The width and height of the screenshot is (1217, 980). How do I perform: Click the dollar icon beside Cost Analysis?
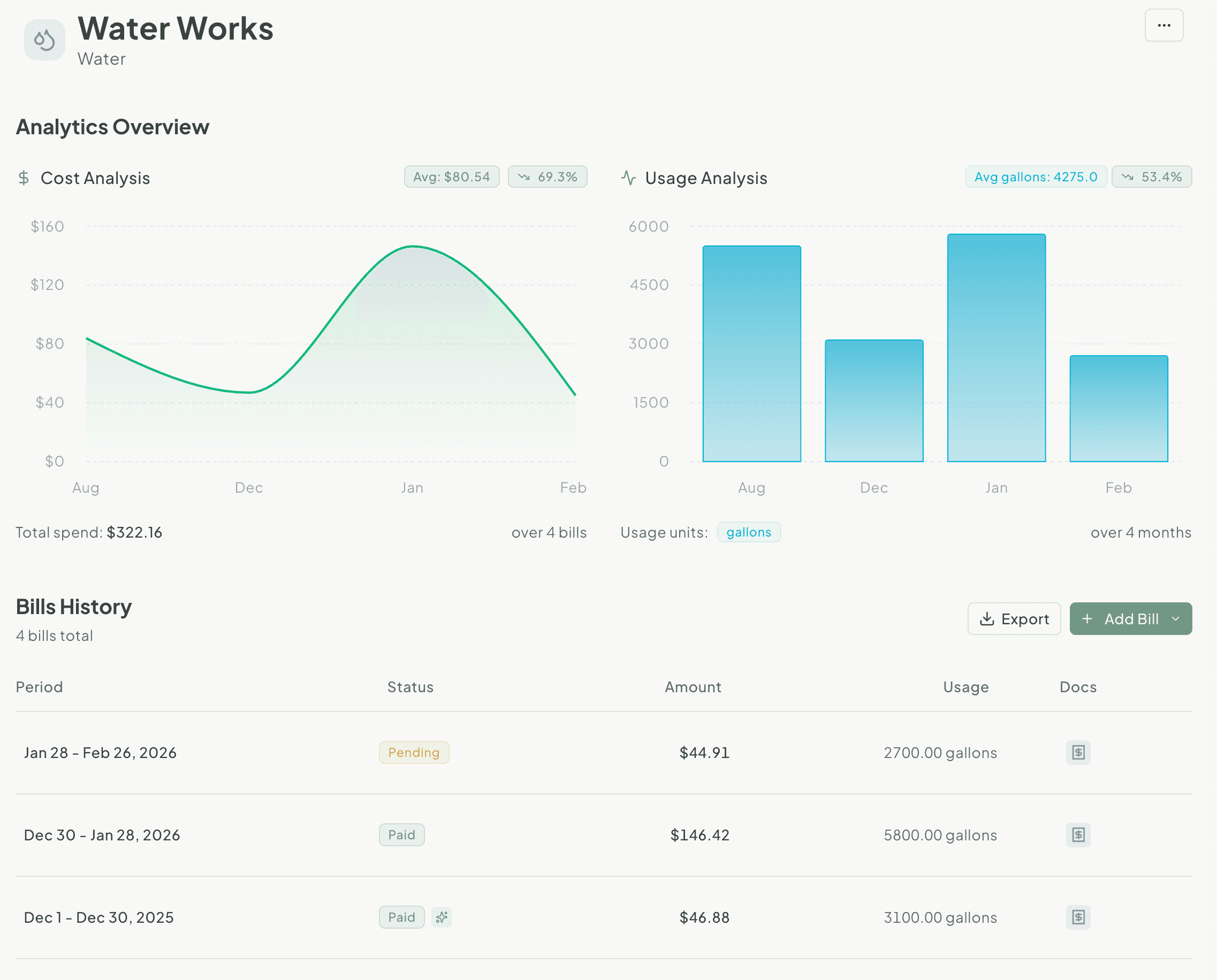[23, 178]
